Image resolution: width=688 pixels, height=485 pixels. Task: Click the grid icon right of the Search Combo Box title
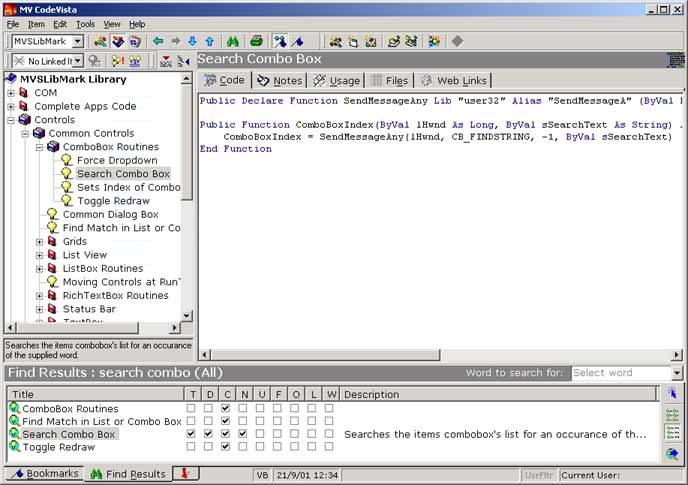pyautogui.click(x=676, y=60)
